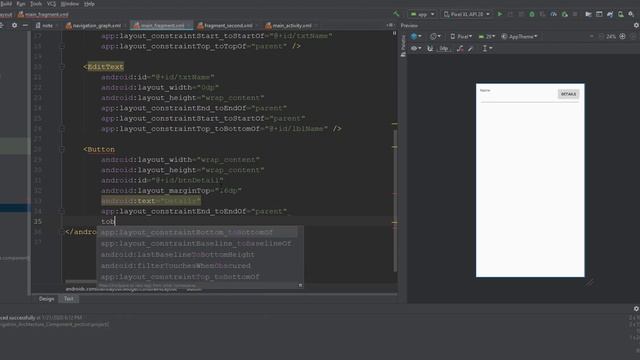640x360 pixels.
Task: Open the bottom tool window gear settings
Action: [x=636, y=309]
